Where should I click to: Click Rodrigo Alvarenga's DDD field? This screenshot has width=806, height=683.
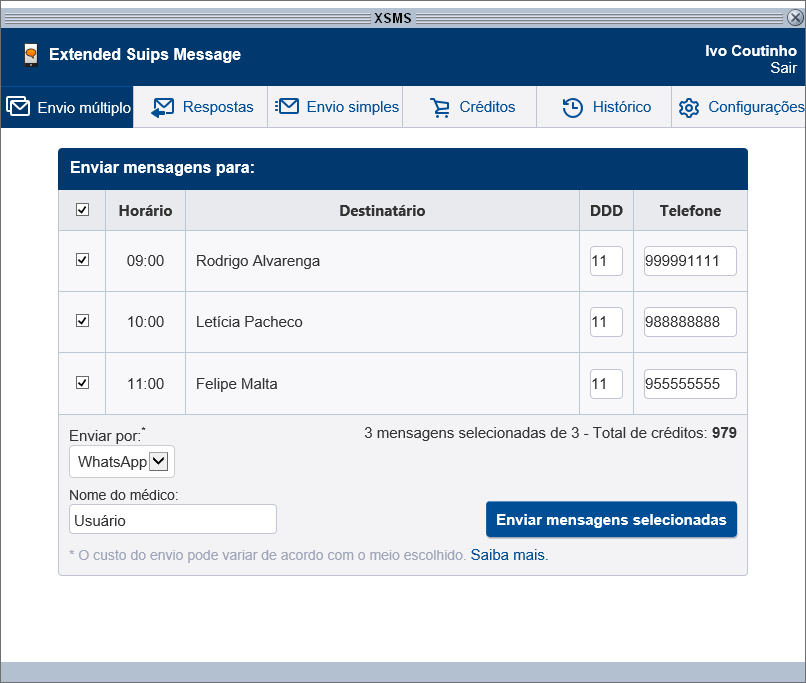[x=605, y=260]
